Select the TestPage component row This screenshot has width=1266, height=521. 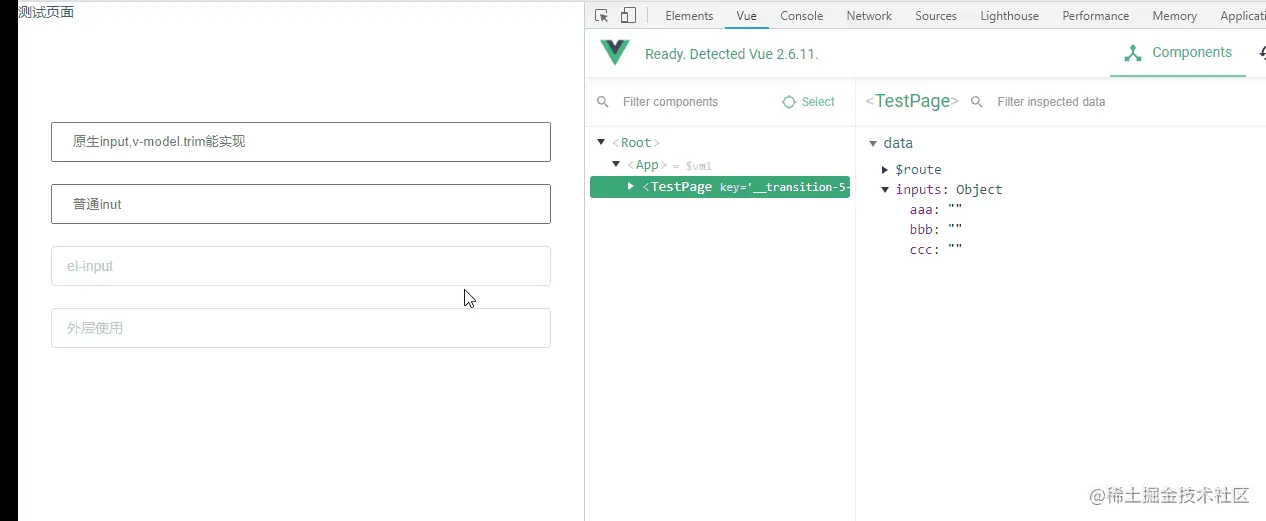(x=720, y=187)
